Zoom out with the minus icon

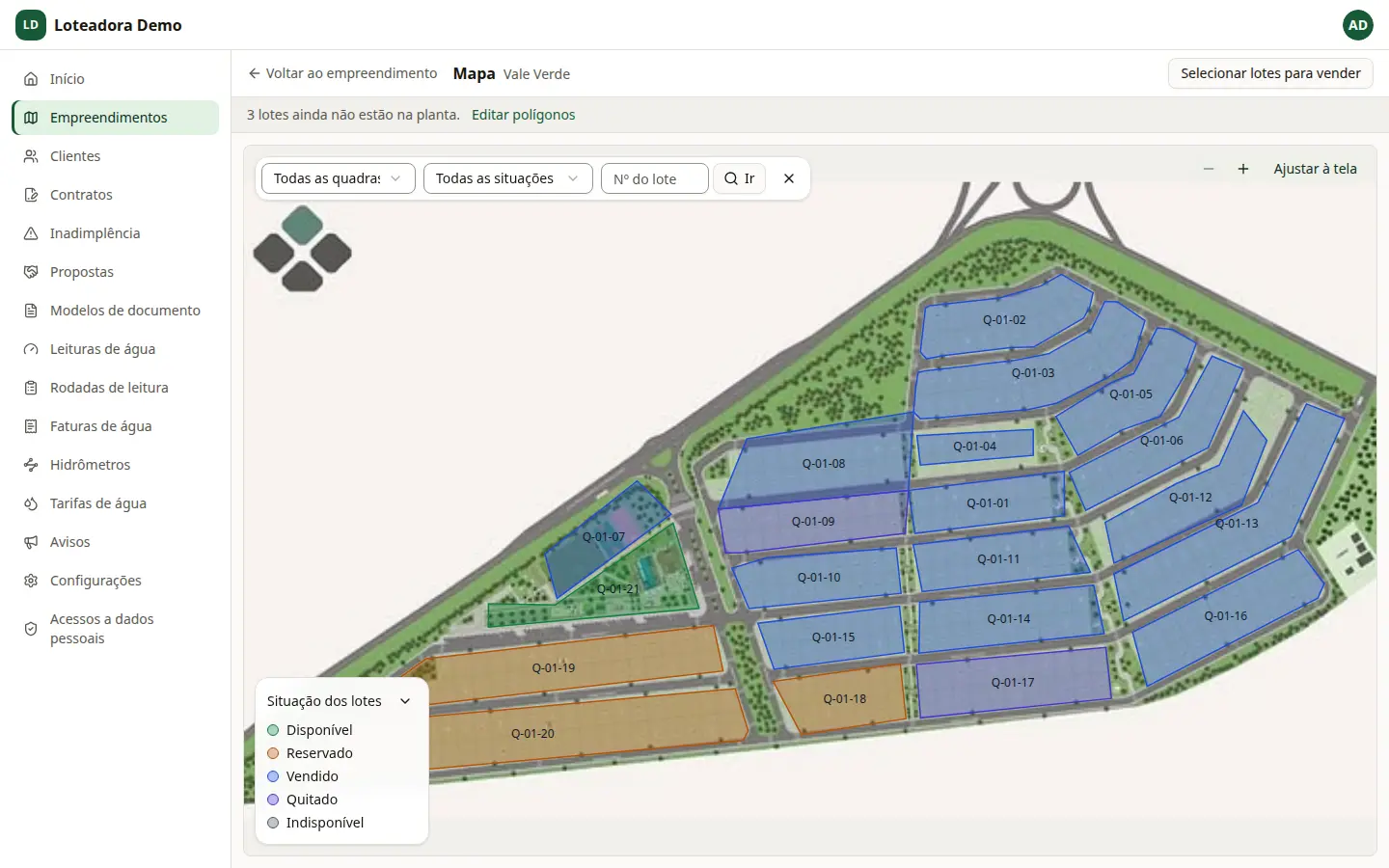coord(1209,169)
